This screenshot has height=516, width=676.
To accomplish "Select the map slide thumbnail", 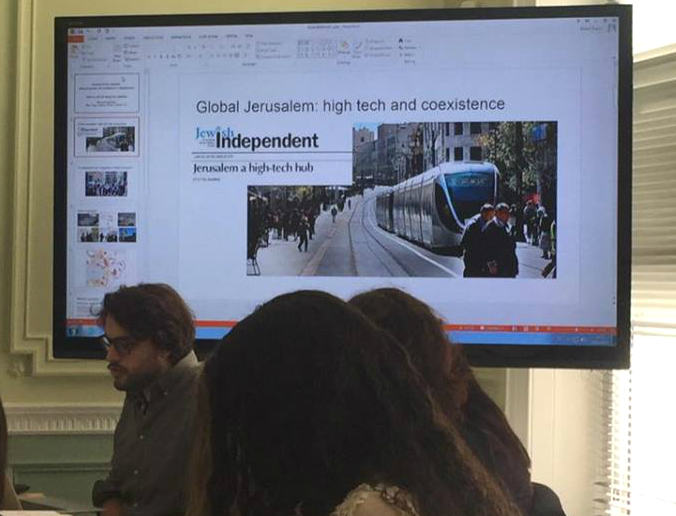I will pyautogui.click(x=106, y=267).
